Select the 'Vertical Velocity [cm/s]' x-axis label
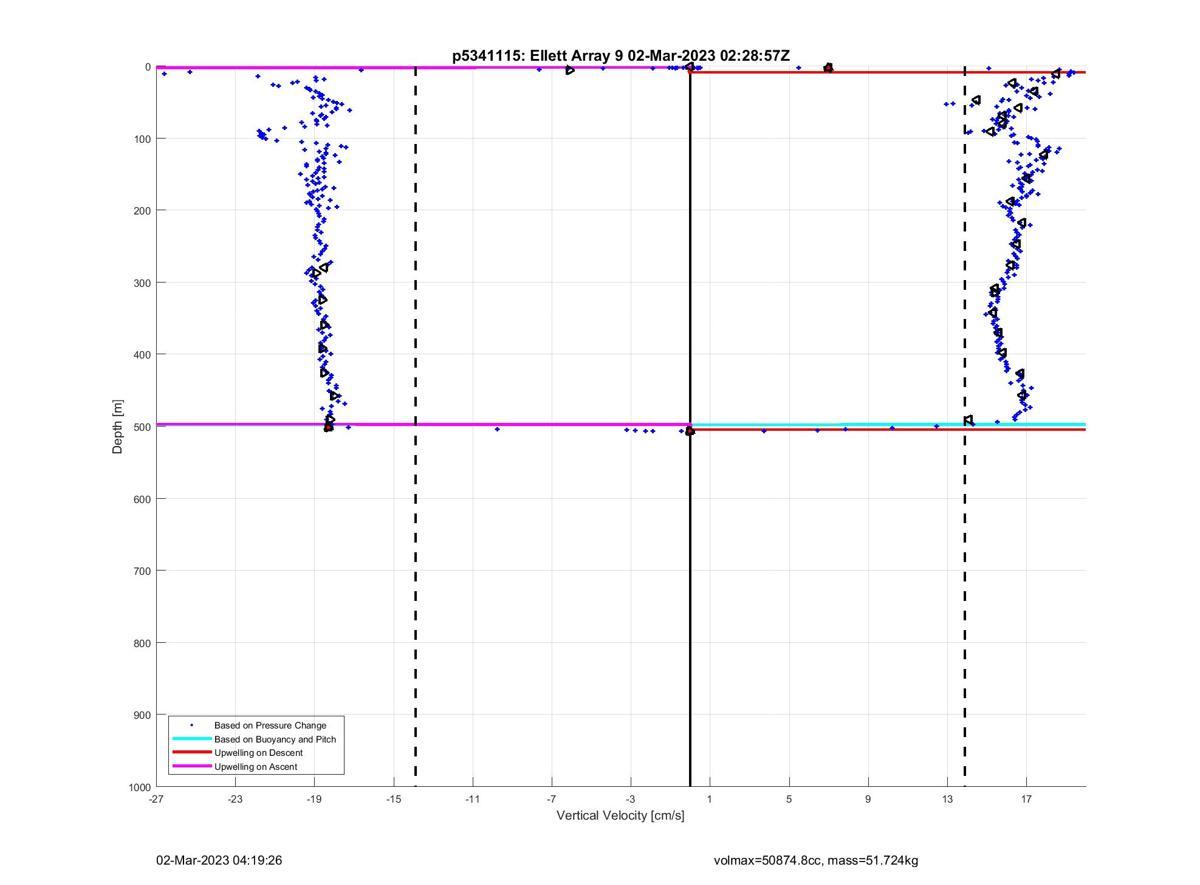This screenshot has height=885, width=1200. point(620,816)
